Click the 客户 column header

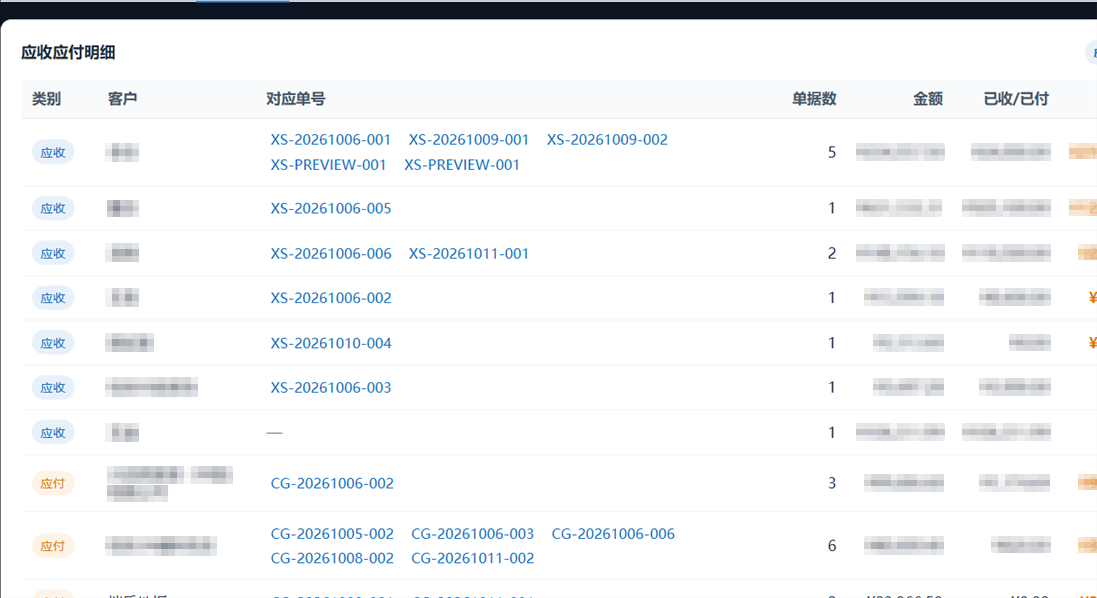point(122,99)
